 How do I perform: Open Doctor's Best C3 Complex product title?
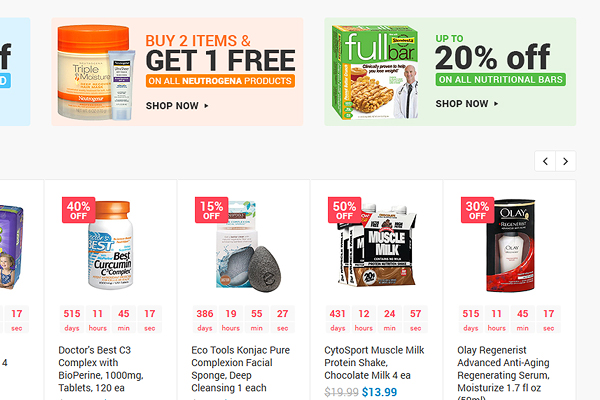101,369
